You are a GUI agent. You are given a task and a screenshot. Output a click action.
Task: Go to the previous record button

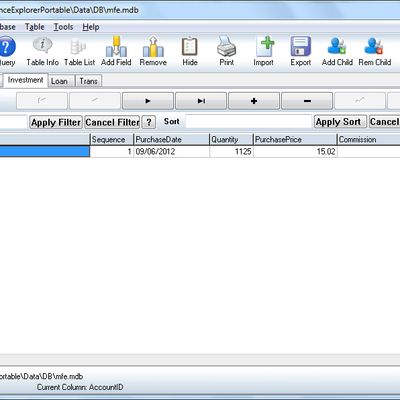tap(95, 101)
